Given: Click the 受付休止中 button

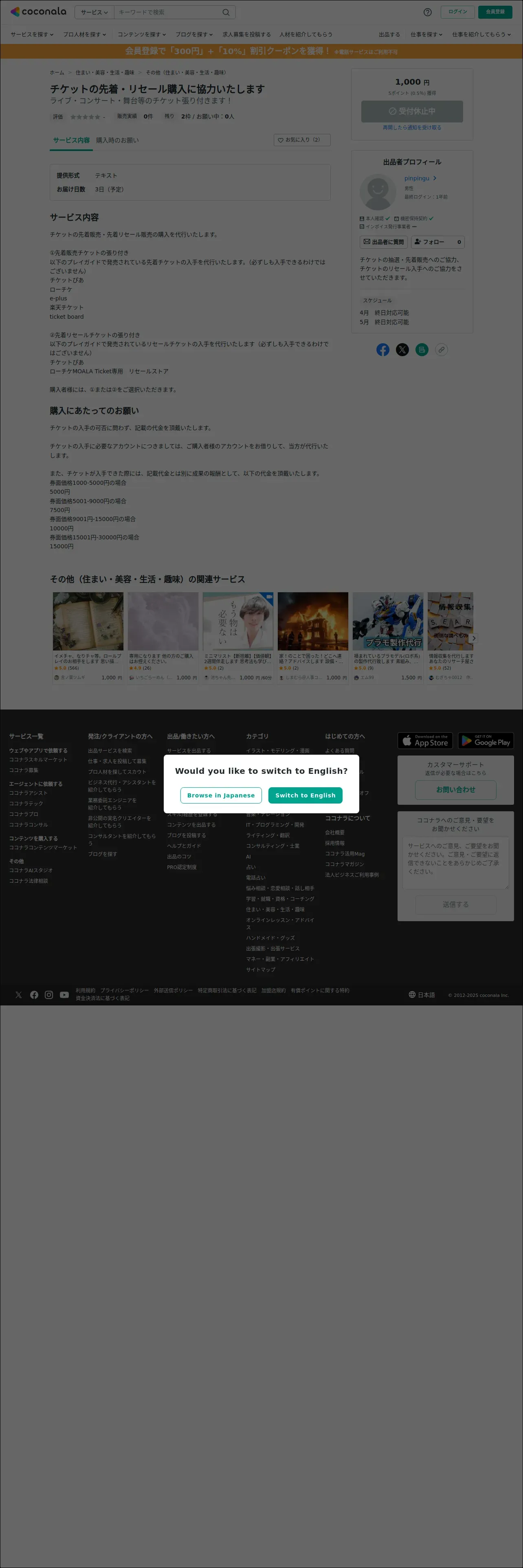Looking at the screenshot, I should pos(412,112).
